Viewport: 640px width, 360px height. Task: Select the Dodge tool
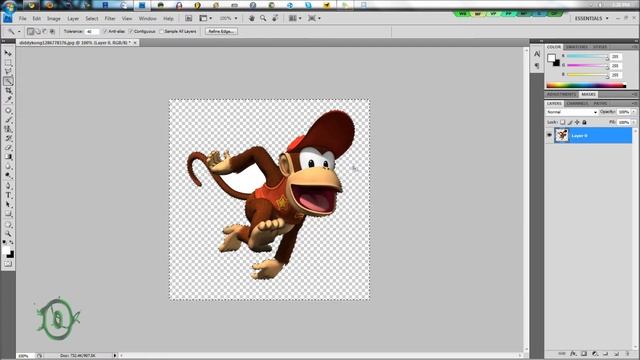(8, 175)
